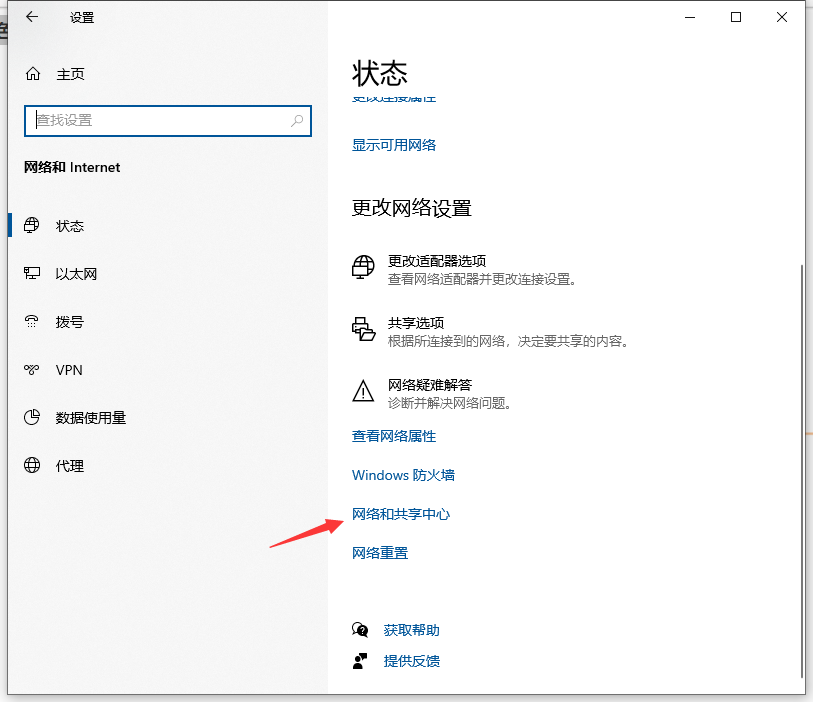Open the Windows 防火墙 link

[x=403, y=475]
